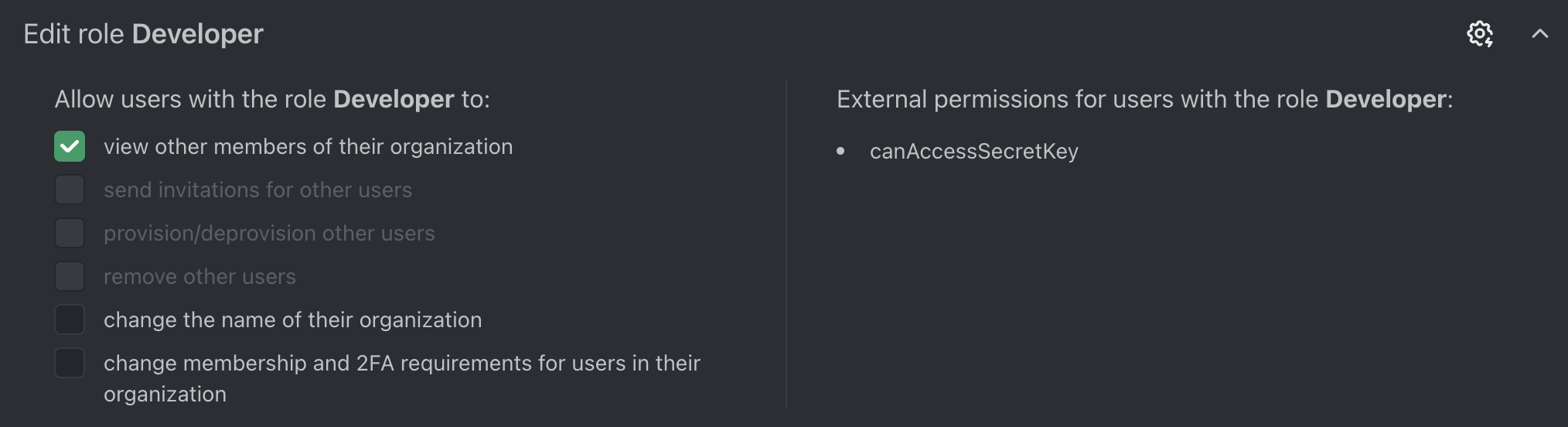Viewport: 1568px width, 427px height.
Task: Enable provision/deprovision other users checkbox
Action: click(x=70, y=233)
